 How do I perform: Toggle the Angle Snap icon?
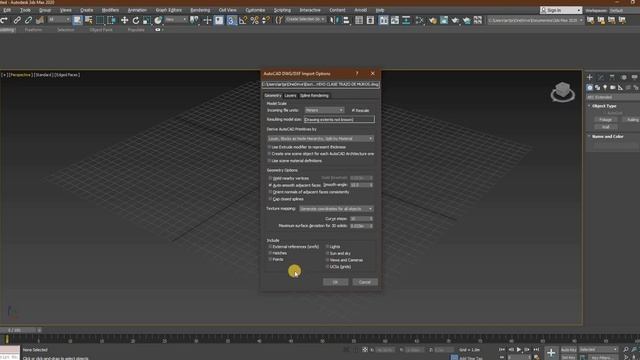tap(243, 20)
